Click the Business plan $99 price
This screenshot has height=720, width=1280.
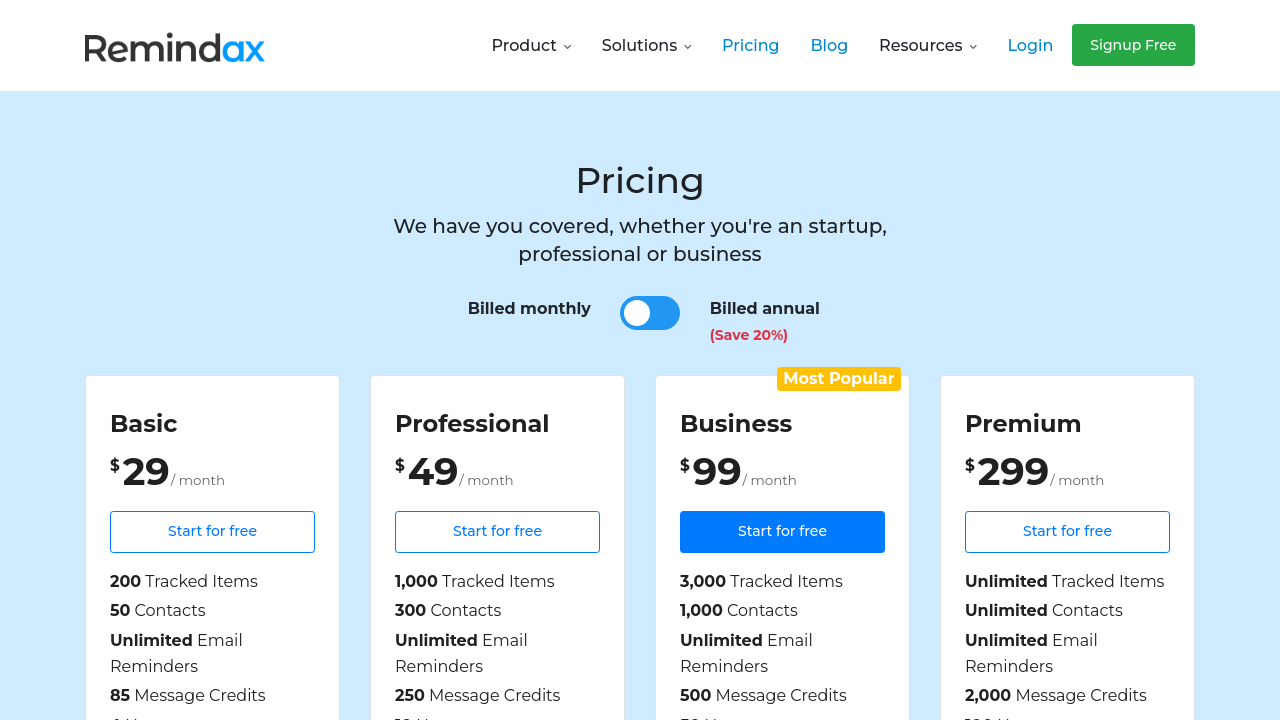pyautogui.click(x=716, y=472)
